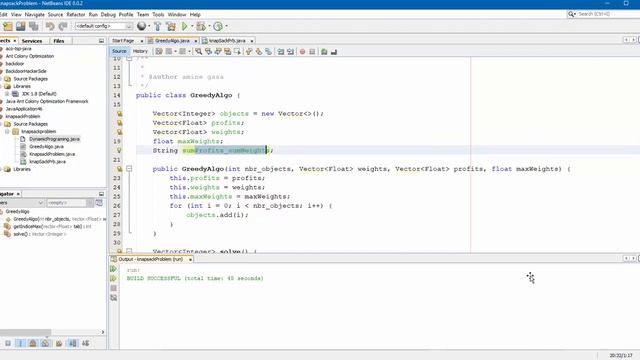
Task: Collapse the GreedyAlgo constructor code fold
Action: click(x=129, y=169)
